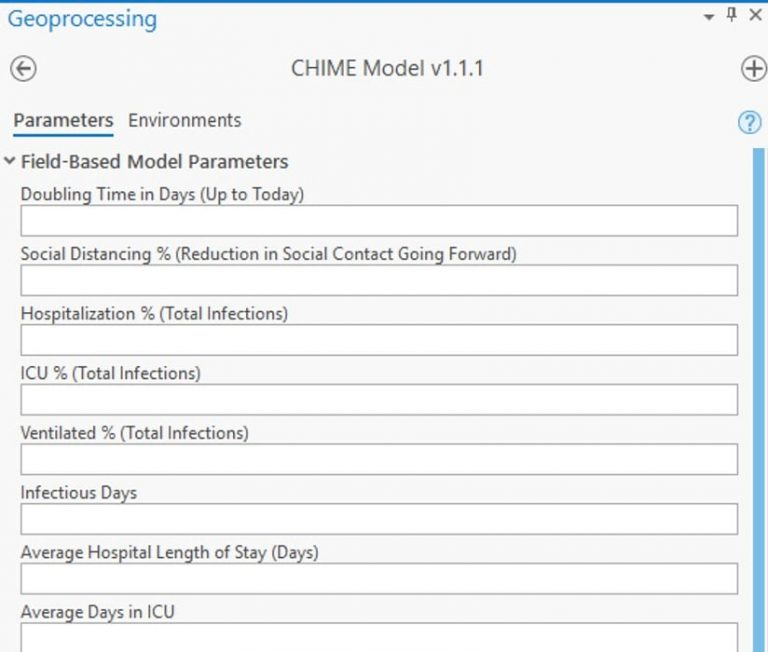Click the back arrow icon

(23, 69)
